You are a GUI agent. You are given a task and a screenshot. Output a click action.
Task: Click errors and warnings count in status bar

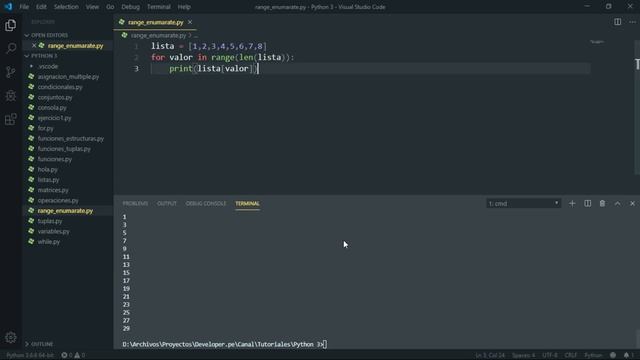point(73,355)
